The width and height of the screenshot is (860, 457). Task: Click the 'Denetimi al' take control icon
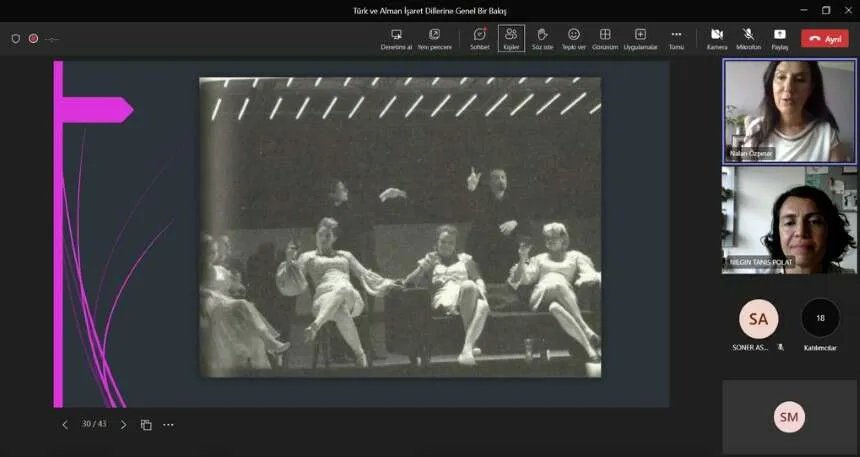(x=396, y=35)
